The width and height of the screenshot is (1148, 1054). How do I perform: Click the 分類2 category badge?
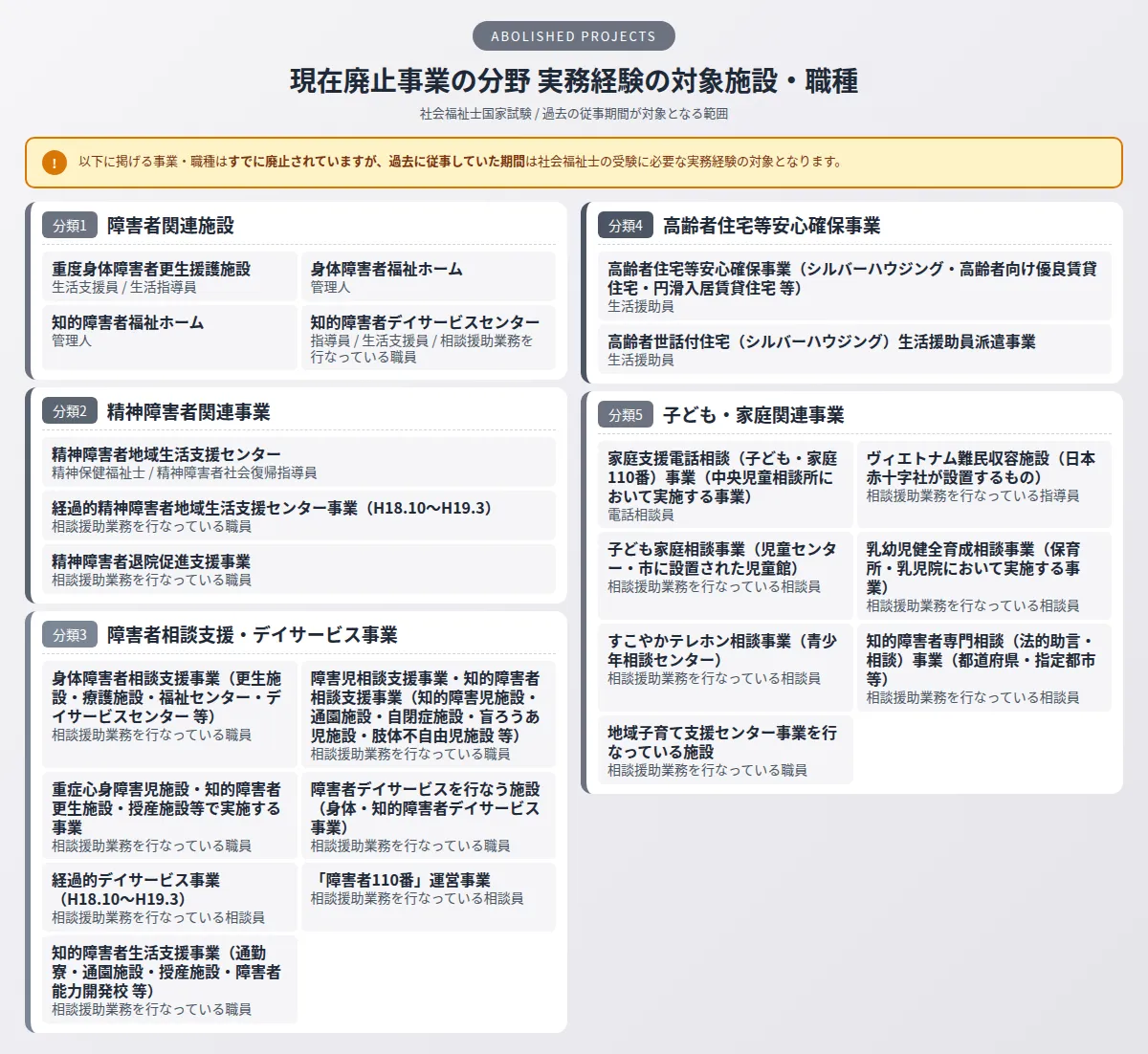[x=70, y=411]
